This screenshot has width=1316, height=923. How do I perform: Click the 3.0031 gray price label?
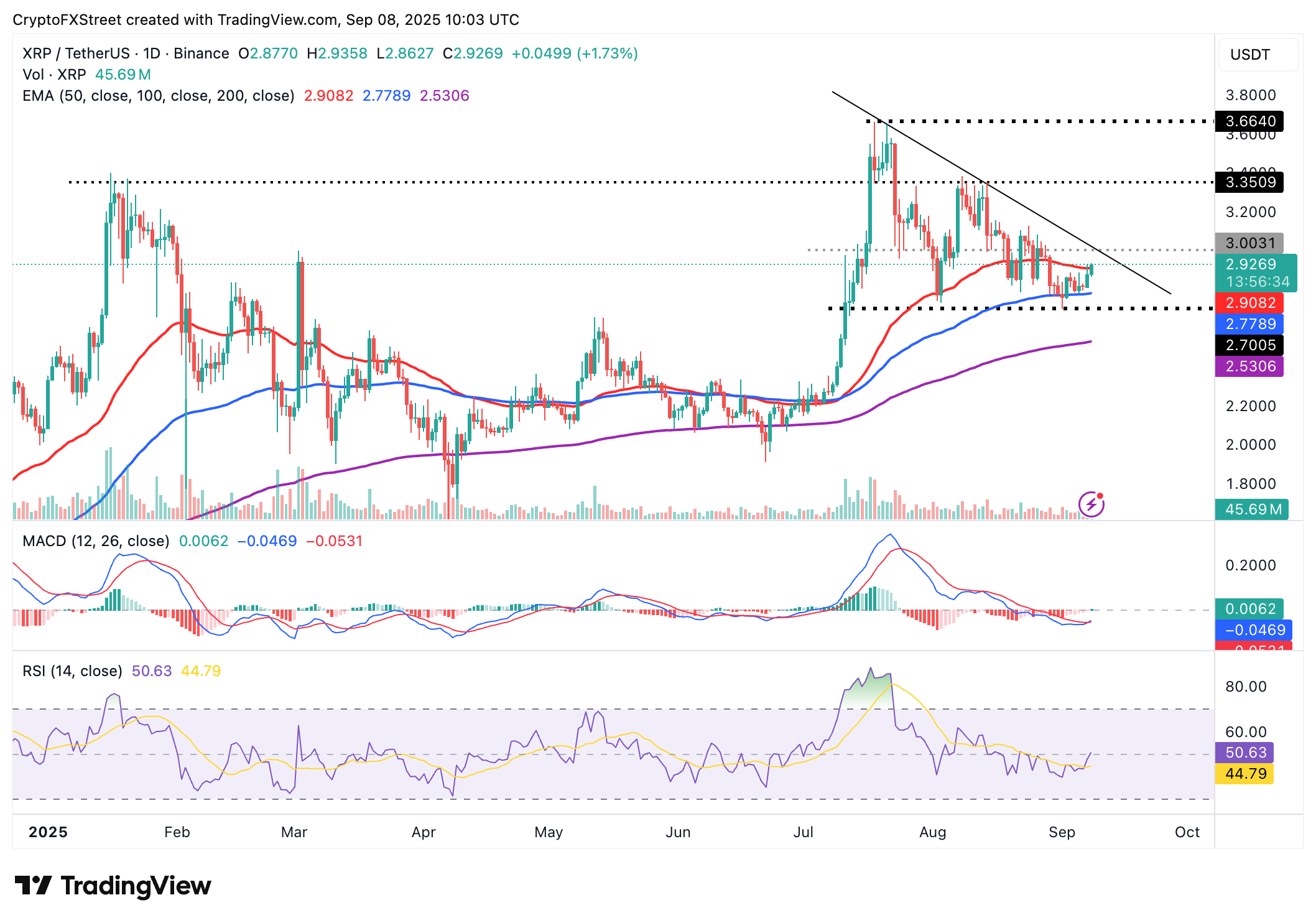(x=1249, y=243)
